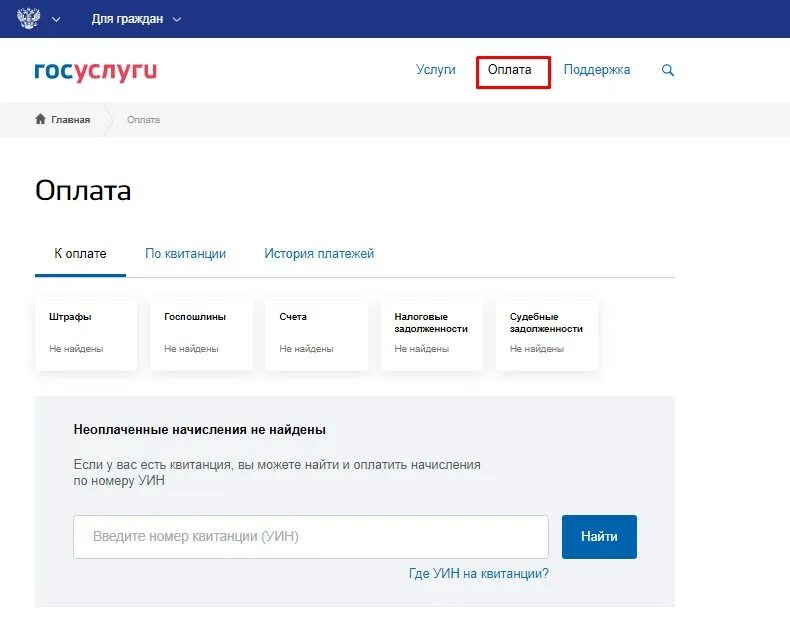The image size is (790, 628).
Task: Click the Найти button
Action: click(599, 537)
